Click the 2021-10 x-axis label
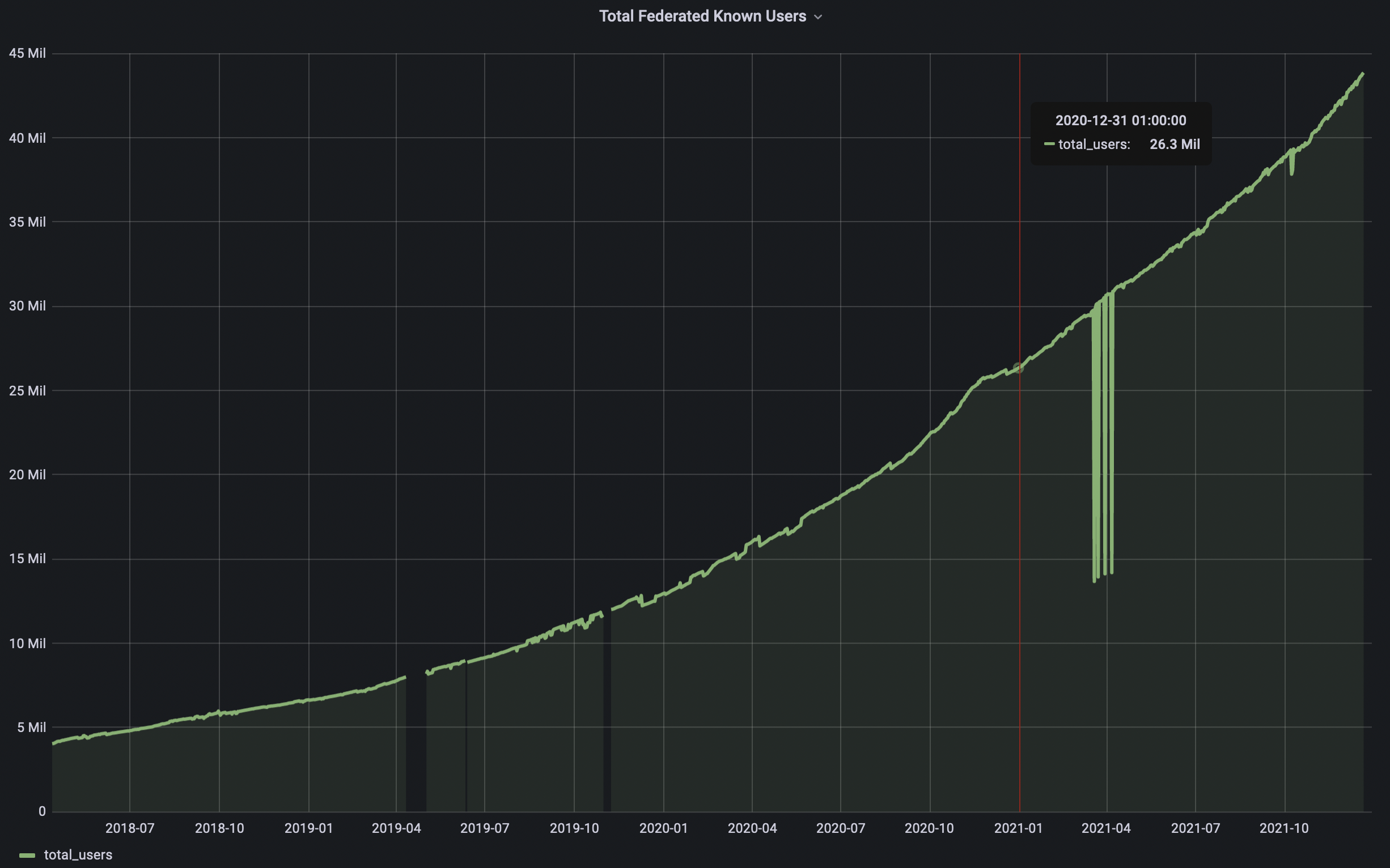This screenshot has height=868, width=1390. coord(1285,828)
